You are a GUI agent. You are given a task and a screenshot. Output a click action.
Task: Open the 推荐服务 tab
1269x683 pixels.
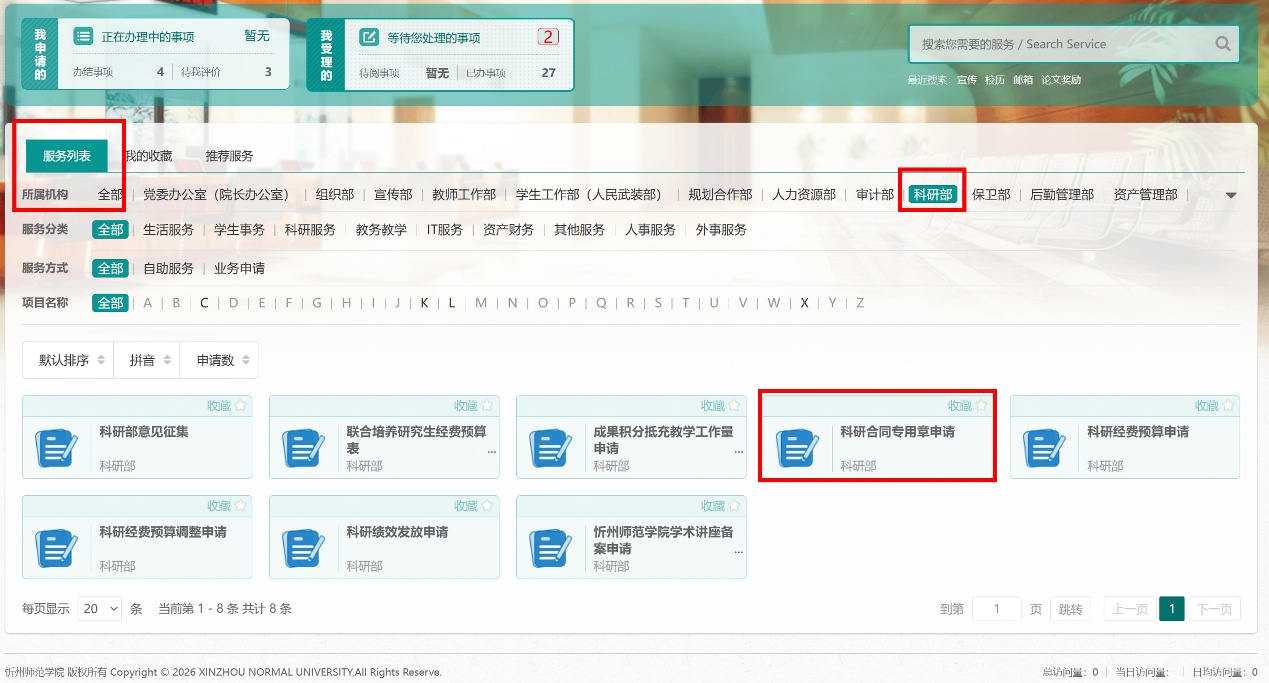[229, 156]
